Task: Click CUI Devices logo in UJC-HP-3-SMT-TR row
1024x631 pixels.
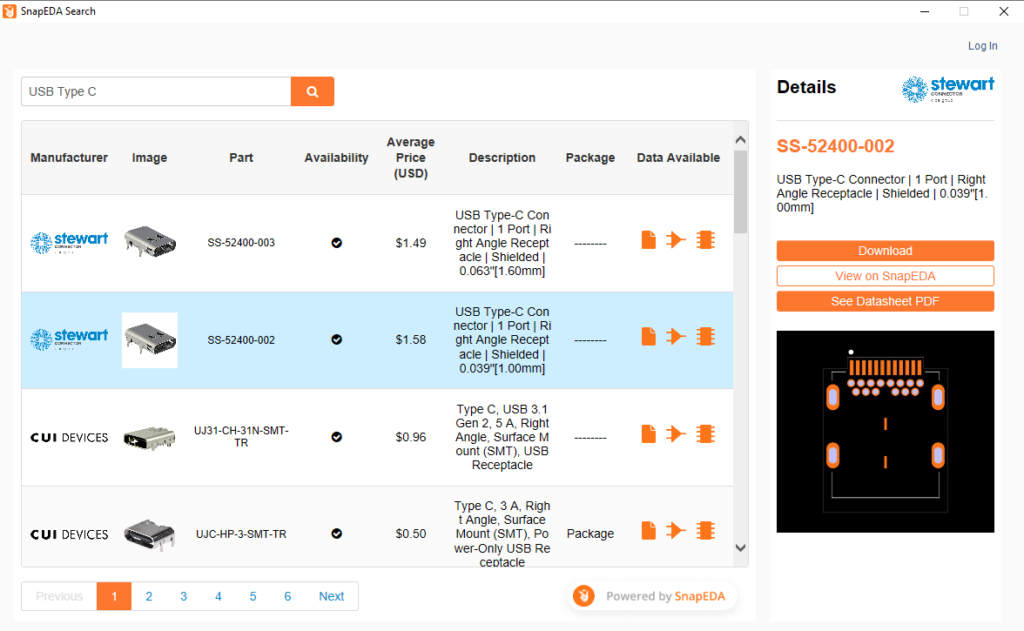Action: (x=69, y=534)
